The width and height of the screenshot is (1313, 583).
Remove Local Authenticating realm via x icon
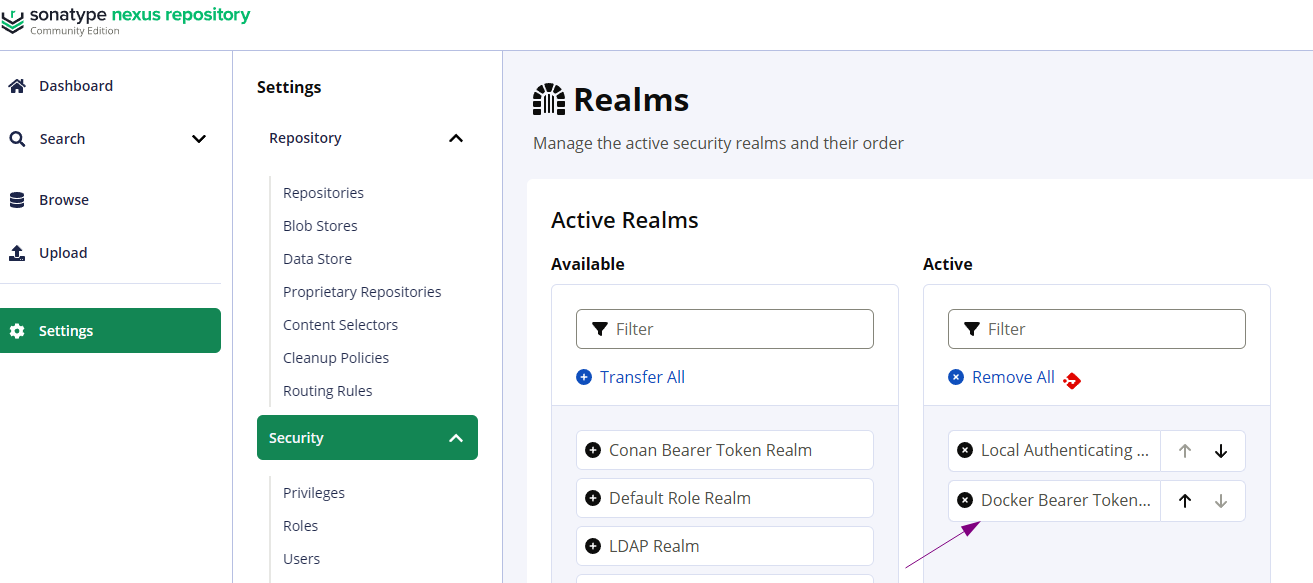965,451
